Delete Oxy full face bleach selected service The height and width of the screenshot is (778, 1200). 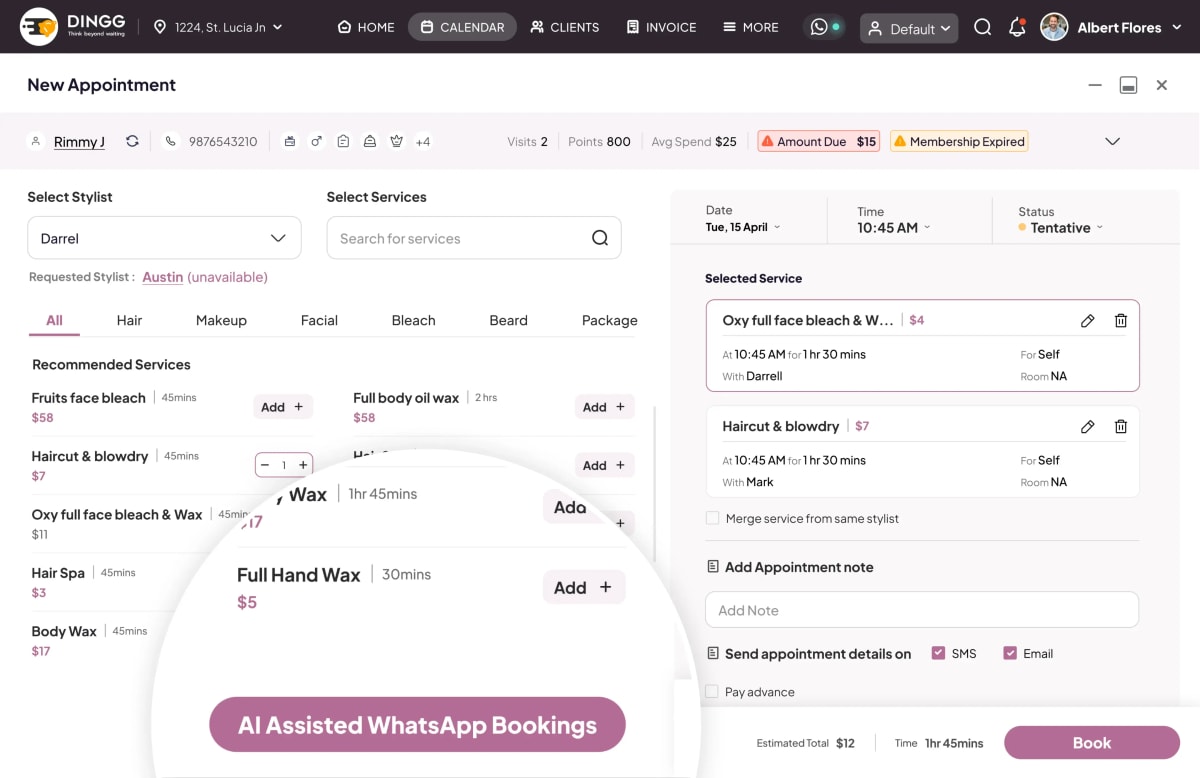point(1121,321)
